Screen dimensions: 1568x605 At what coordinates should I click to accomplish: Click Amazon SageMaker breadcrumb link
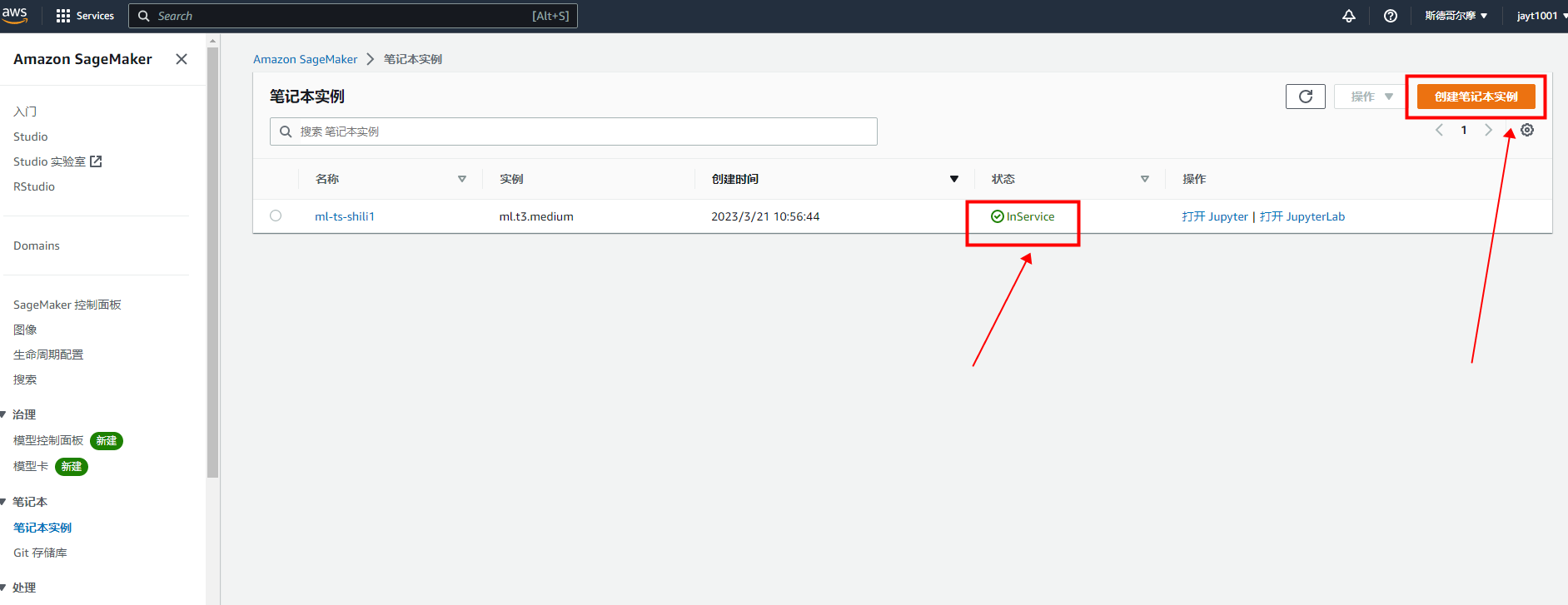pyautogui.click(x=305, y=59)
